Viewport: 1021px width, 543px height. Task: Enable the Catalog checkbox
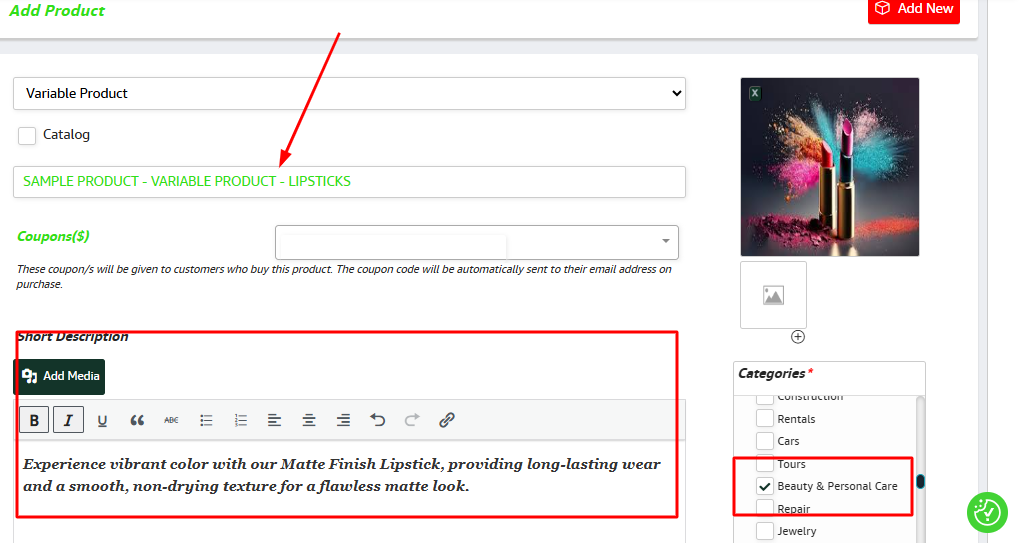point(27,135)
